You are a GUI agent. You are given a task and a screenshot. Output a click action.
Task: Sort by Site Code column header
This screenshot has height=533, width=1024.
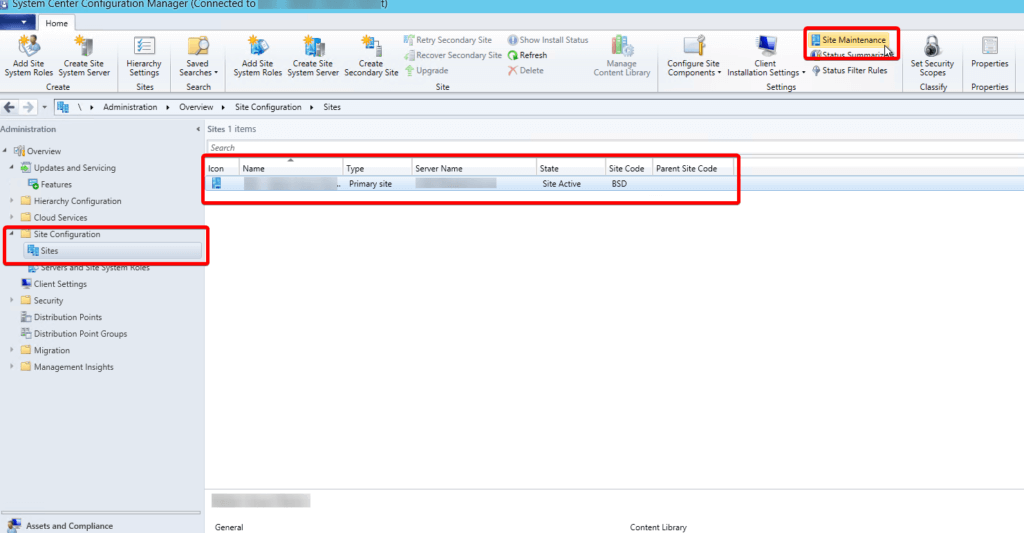629,169
